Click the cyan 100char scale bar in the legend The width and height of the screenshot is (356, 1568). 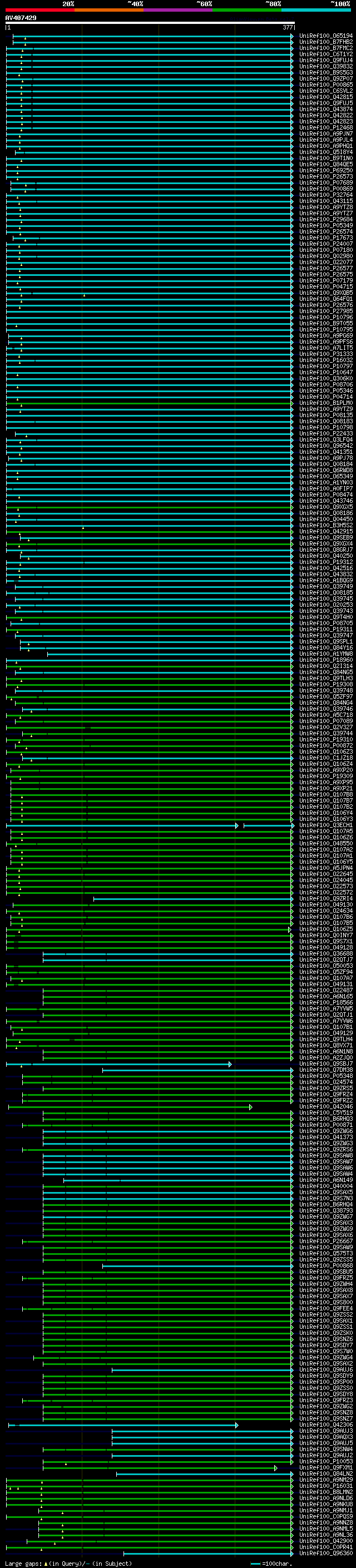255,1564
